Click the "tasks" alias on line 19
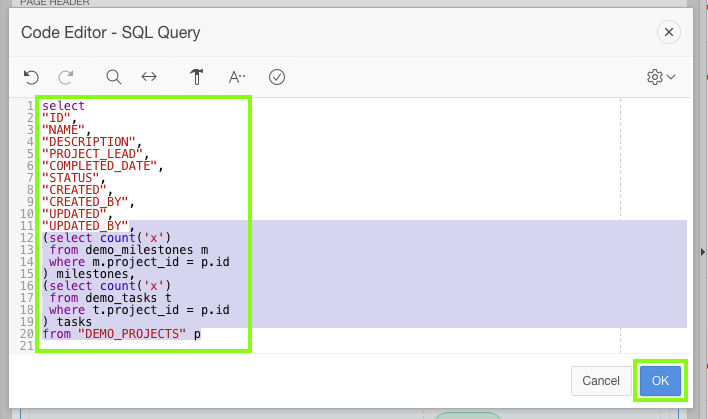This screenshot has height=419, width=708. click(75, 322)
